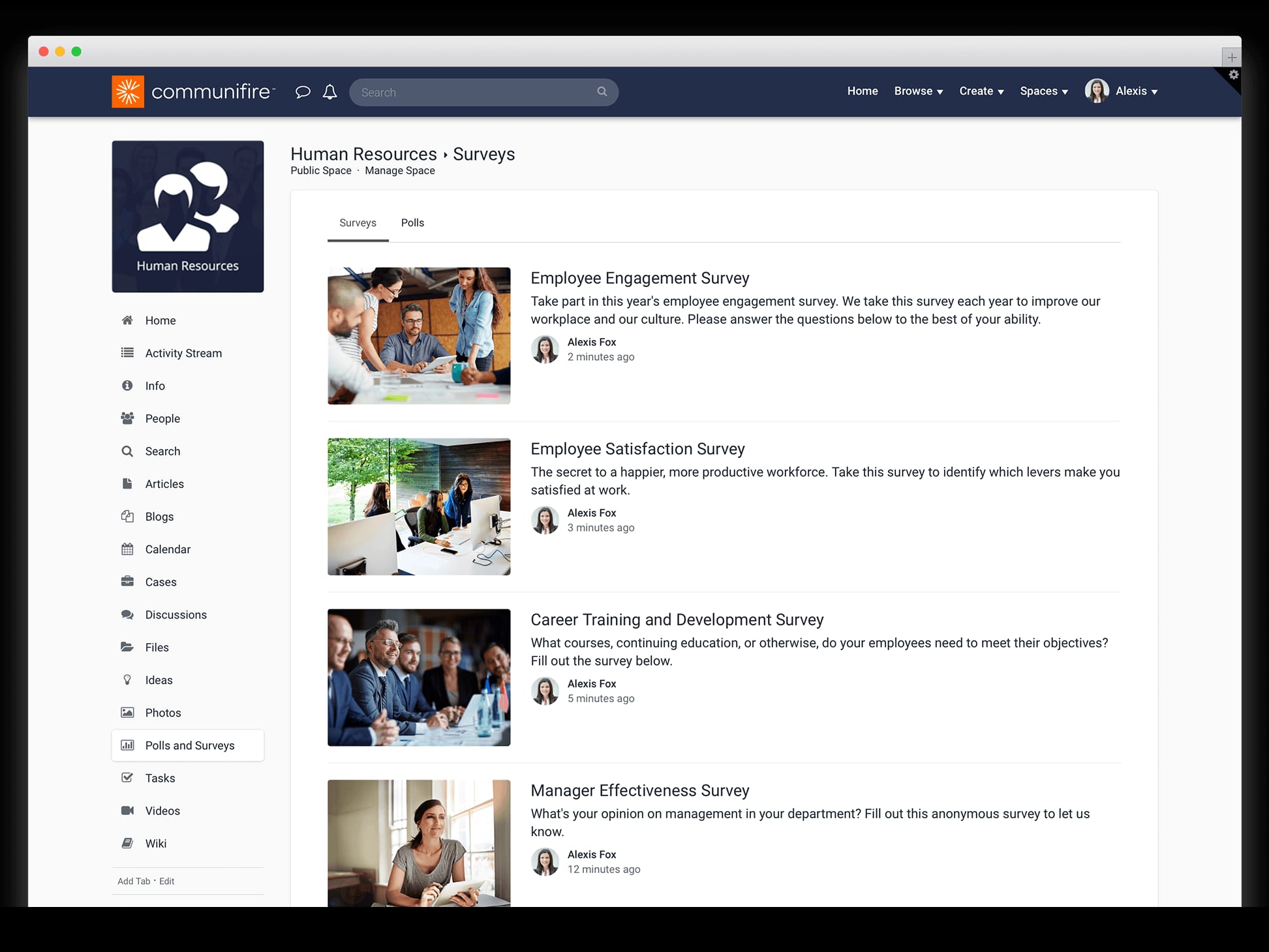Click the Wiki book icon
Screen dimensions: 1269x952
pos(127,843)
